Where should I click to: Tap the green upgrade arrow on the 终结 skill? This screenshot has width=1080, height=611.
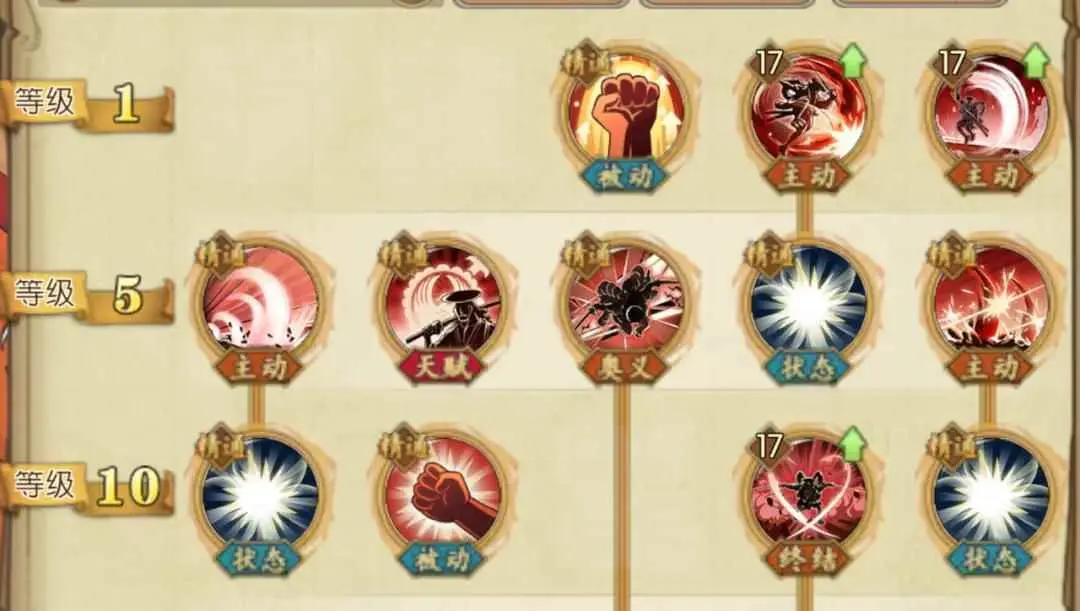click(853, 444)
